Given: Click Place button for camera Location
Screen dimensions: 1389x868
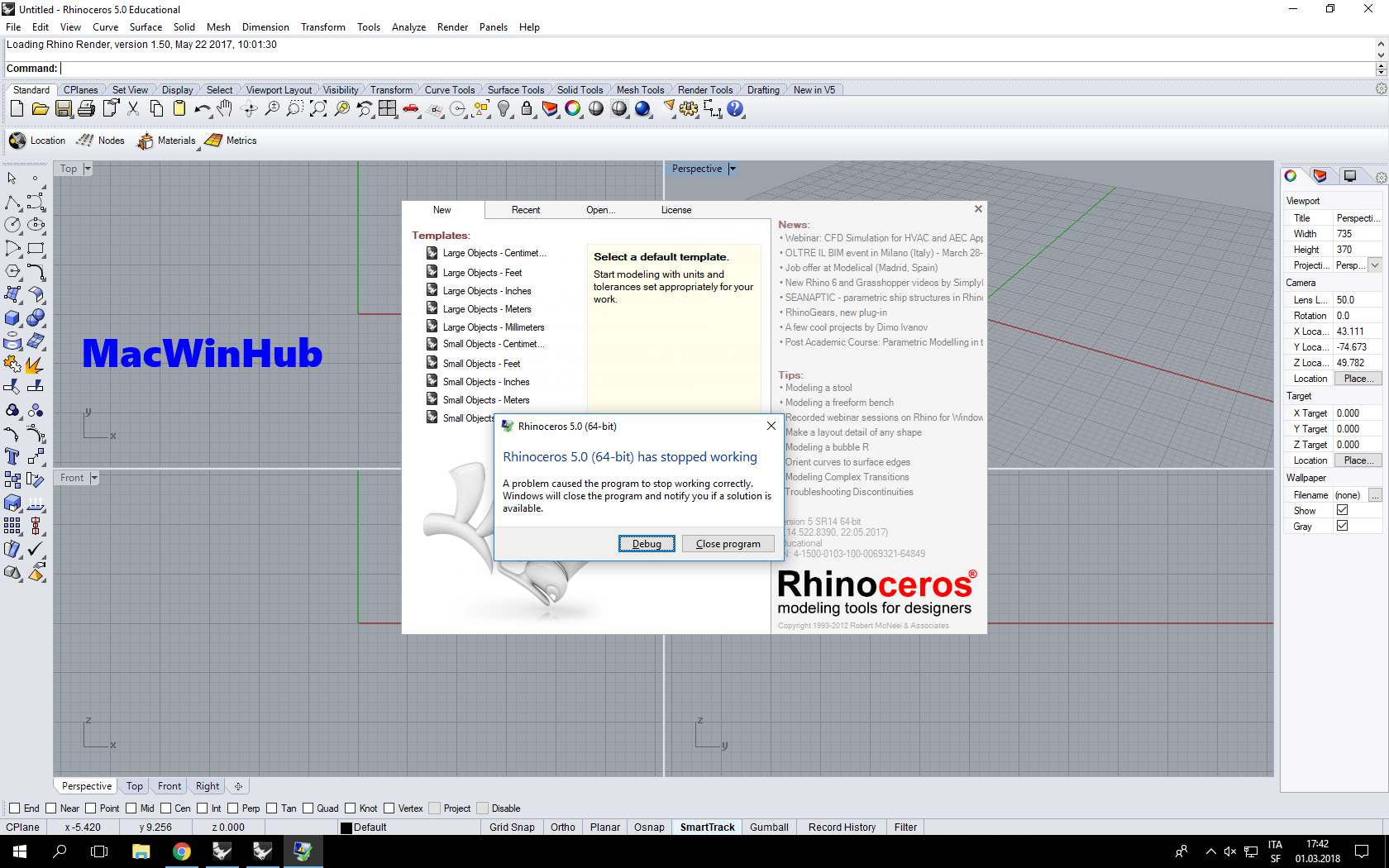Looking at the screenshot, I should (x=1358, y=379).
